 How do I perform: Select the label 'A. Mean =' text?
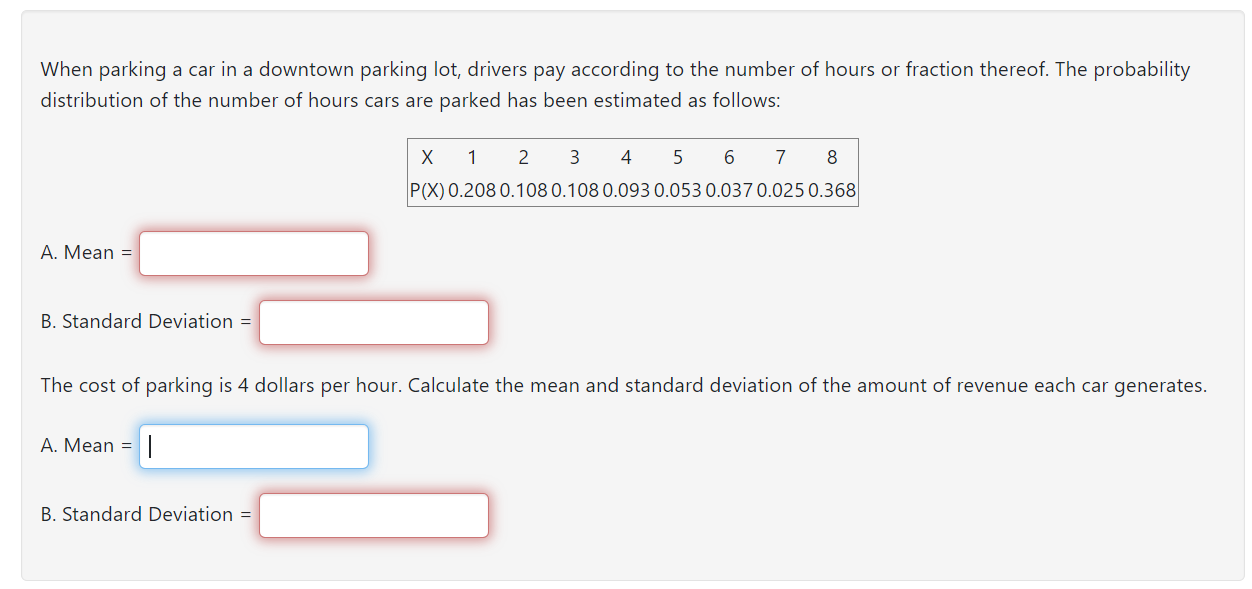84,253
